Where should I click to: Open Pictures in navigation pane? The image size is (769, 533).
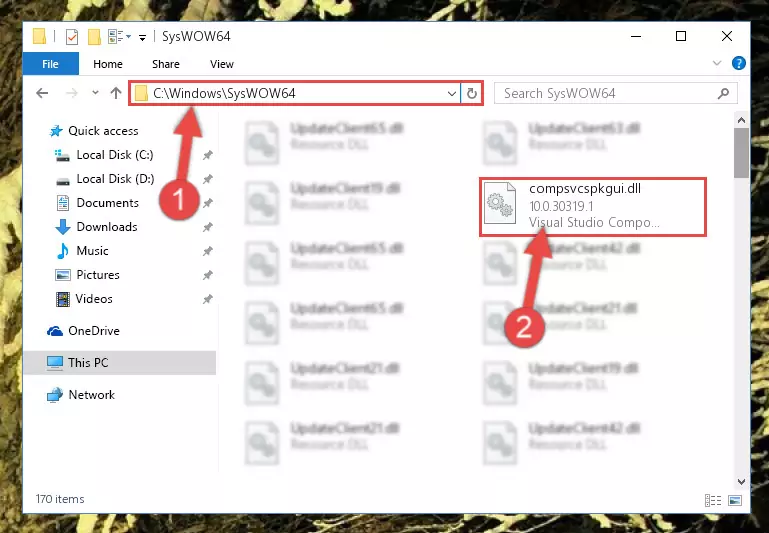tap(98, 275)
